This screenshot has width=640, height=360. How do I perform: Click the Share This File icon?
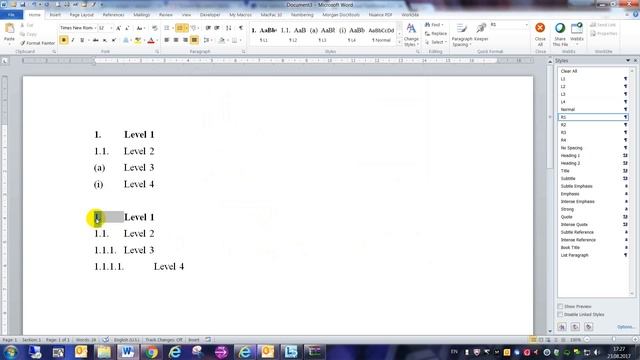pos(560,28)
